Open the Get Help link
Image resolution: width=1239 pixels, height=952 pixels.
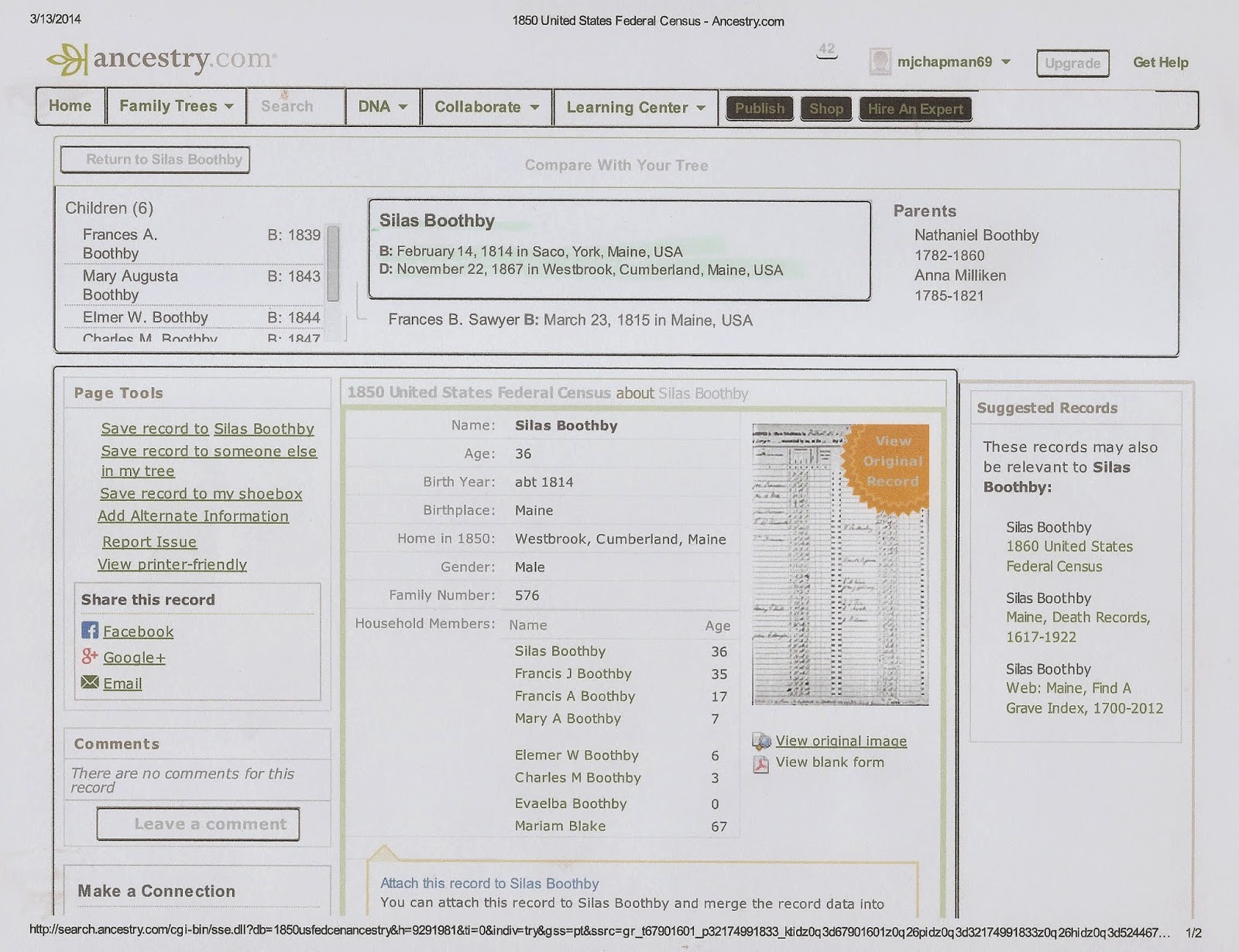coord(1160,63)
